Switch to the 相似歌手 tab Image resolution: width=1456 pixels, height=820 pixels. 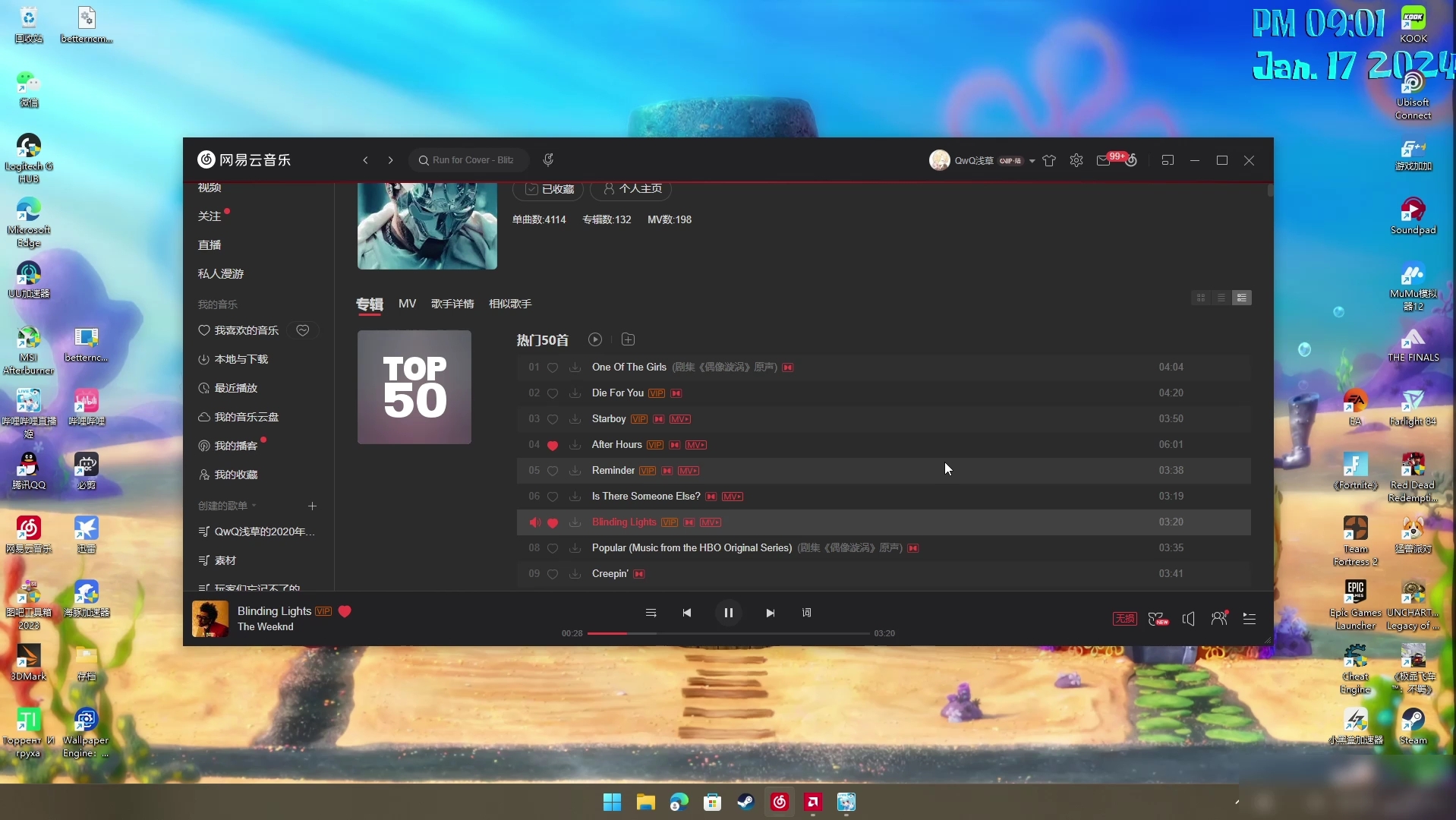point(509,304)
